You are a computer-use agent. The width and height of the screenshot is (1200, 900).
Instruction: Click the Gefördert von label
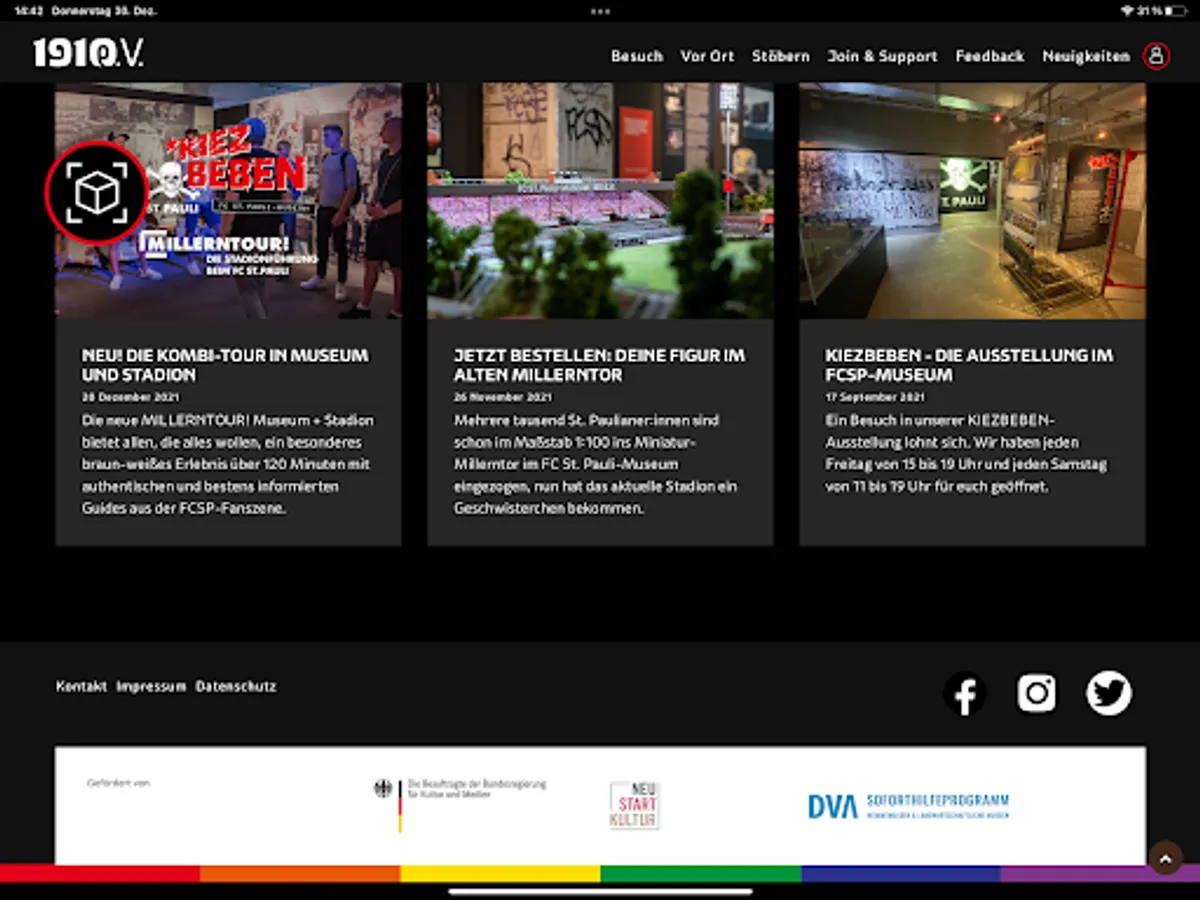tap(119, 783)
